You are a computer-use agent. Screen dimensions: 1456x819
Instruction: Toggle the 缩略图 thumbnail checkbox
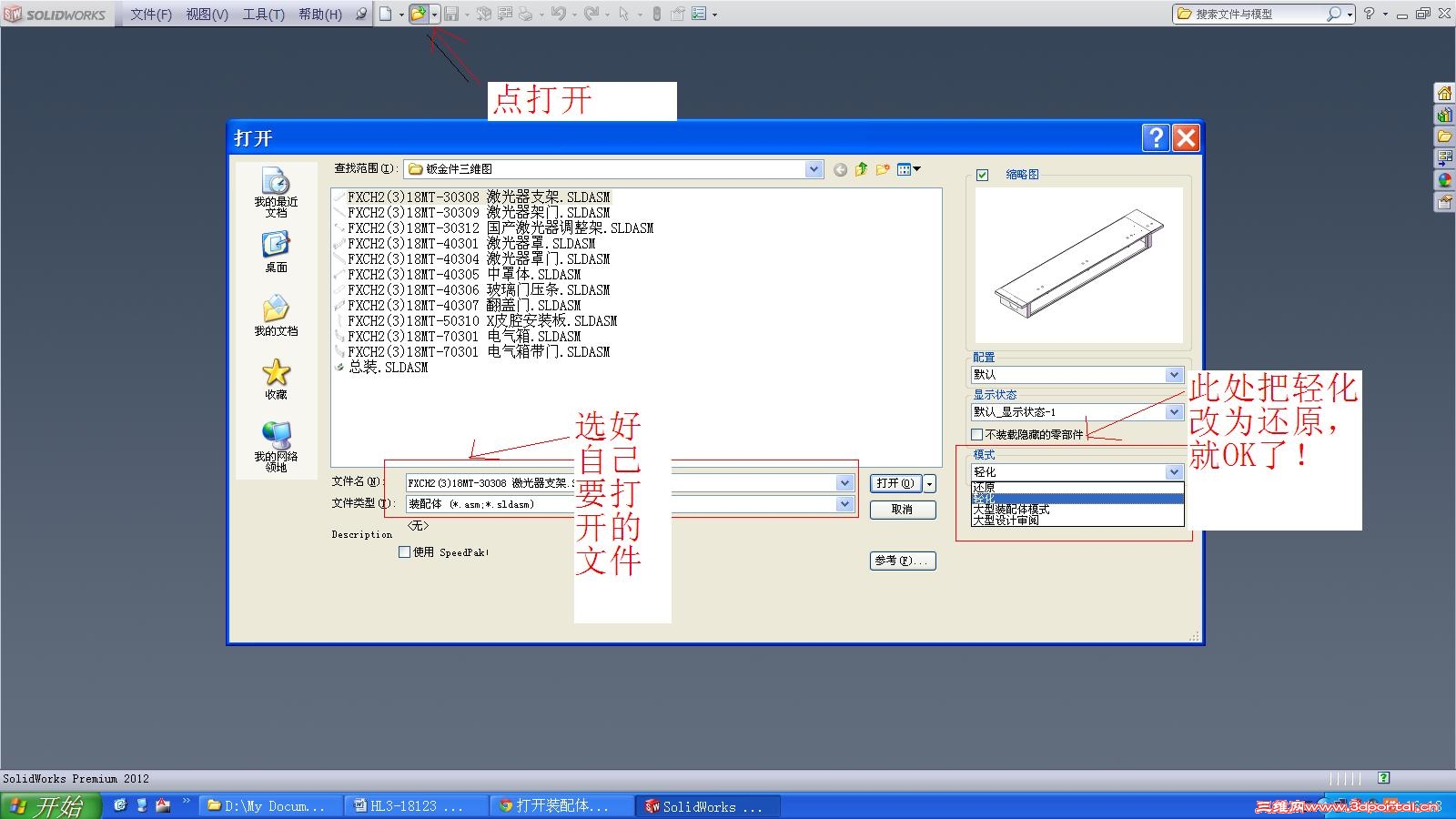tap(982, 175)
